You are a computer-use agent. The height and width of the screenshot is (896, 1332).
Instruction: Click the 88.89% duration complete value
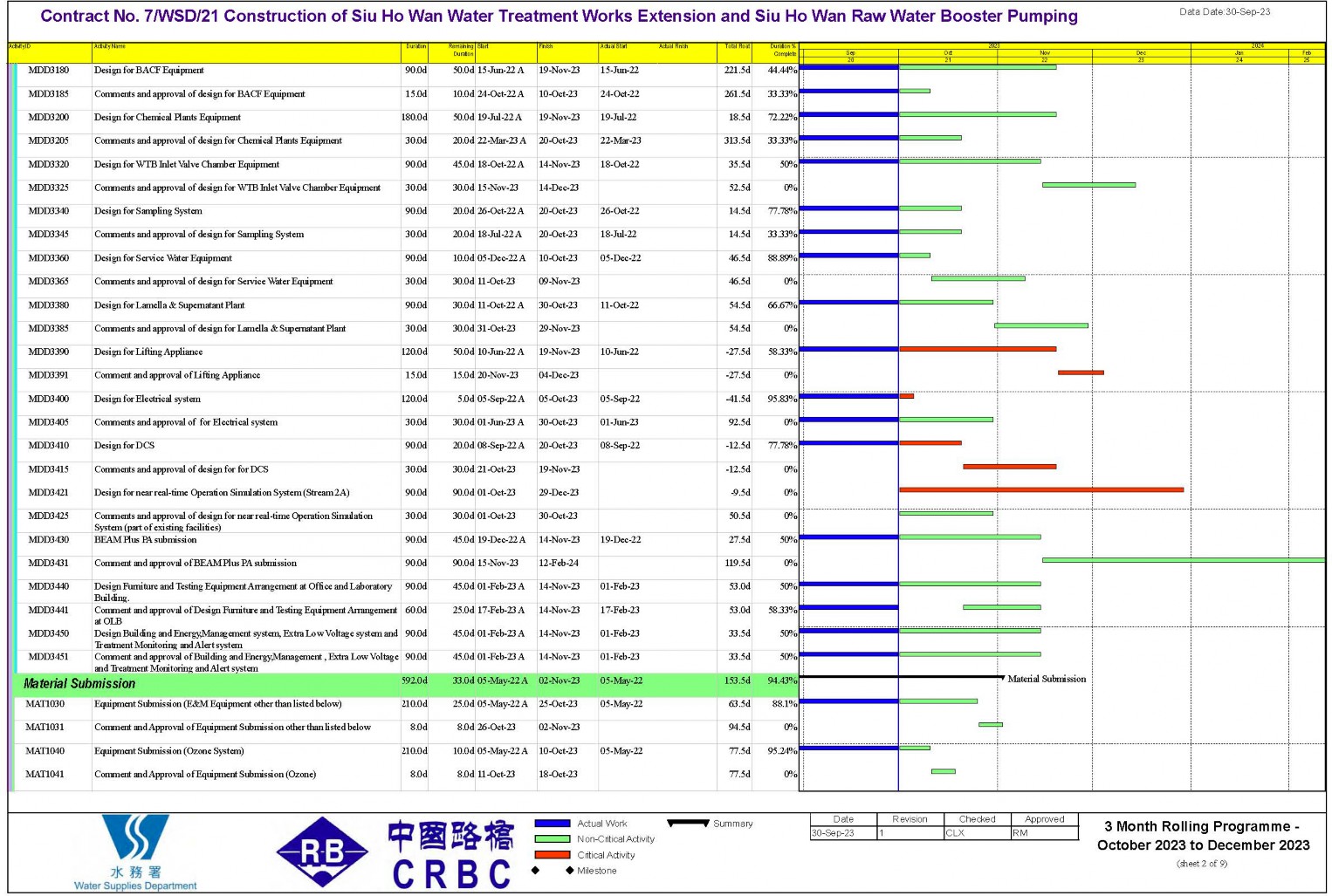(782, 258)
